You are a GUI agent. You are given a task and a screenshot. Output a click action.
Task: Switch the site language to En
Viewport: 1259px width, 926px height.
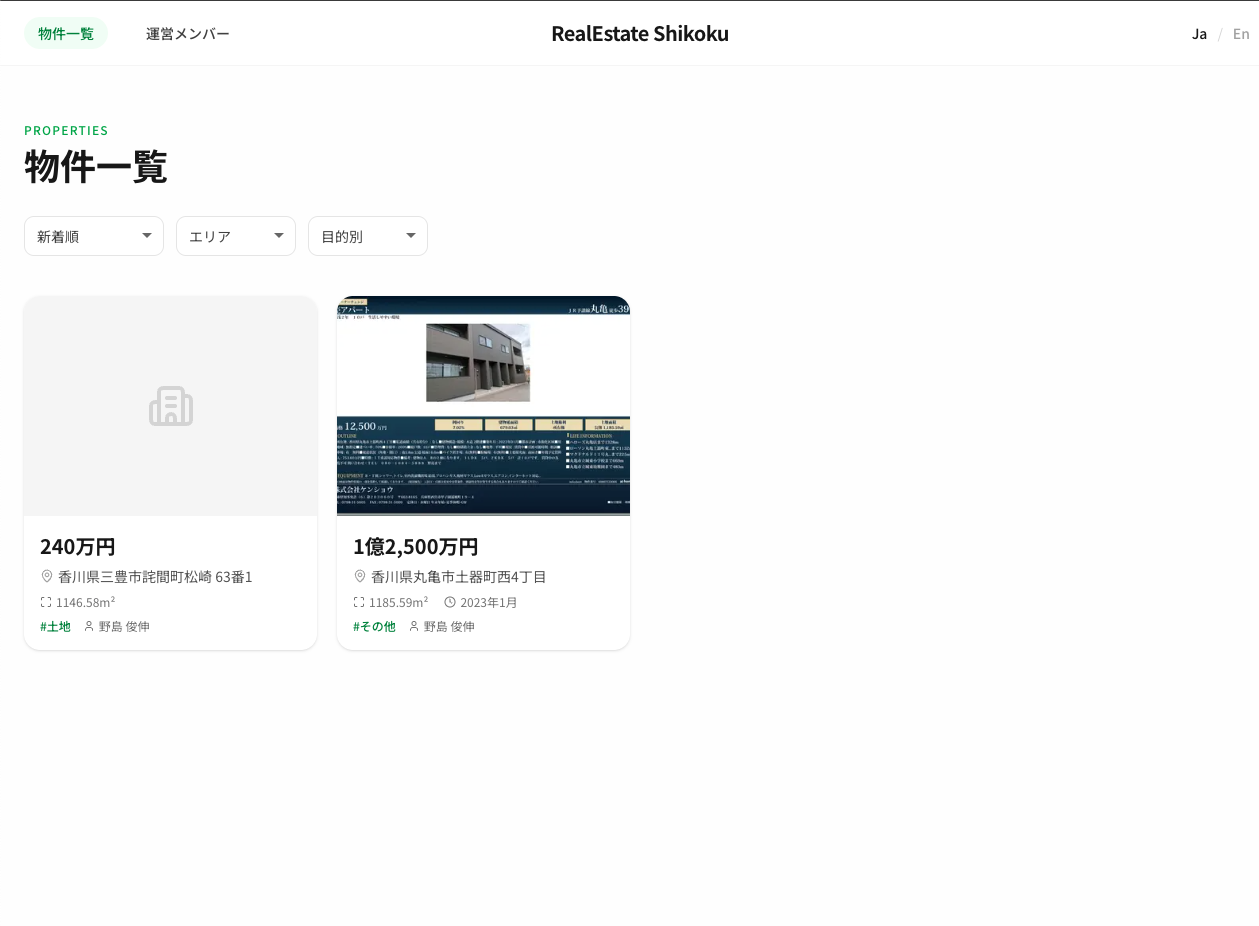[1240, 33]
